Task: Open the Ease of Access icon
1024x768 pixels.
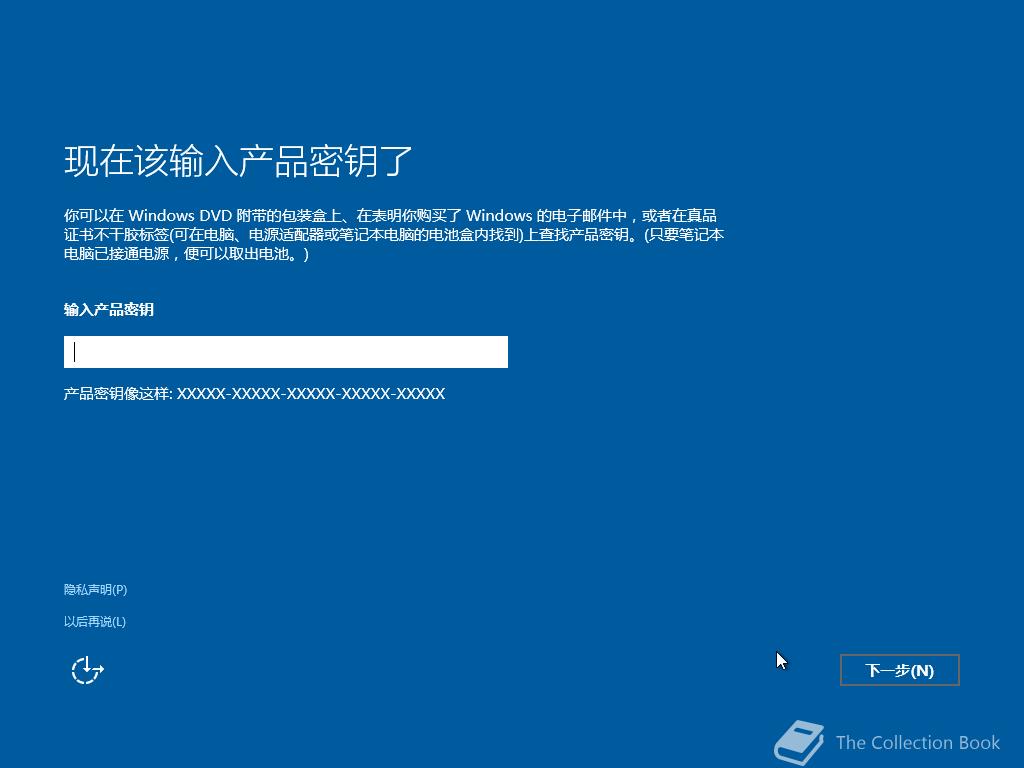Action: [87, 670]
